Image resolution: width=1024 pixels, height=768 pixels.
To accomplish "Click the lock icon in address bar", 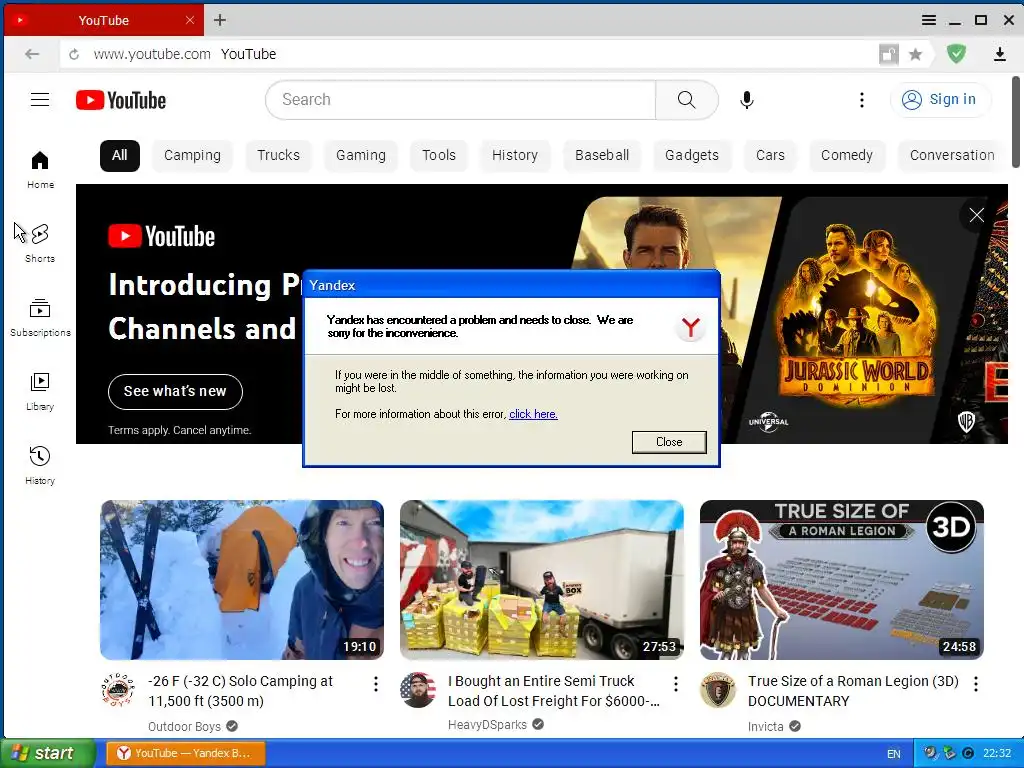I will pyautogui.click(x=888, y=54).
